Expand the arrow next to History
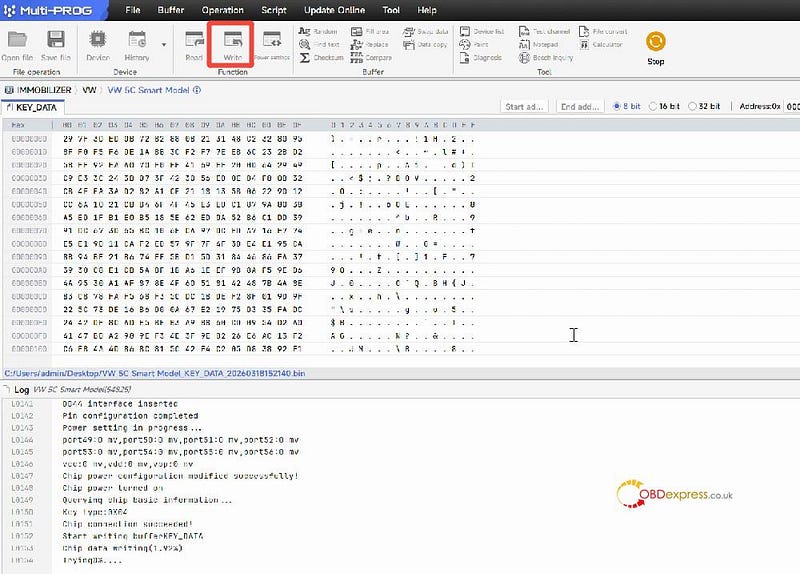Viewport: 800px width, 574px height. (164, 44)
